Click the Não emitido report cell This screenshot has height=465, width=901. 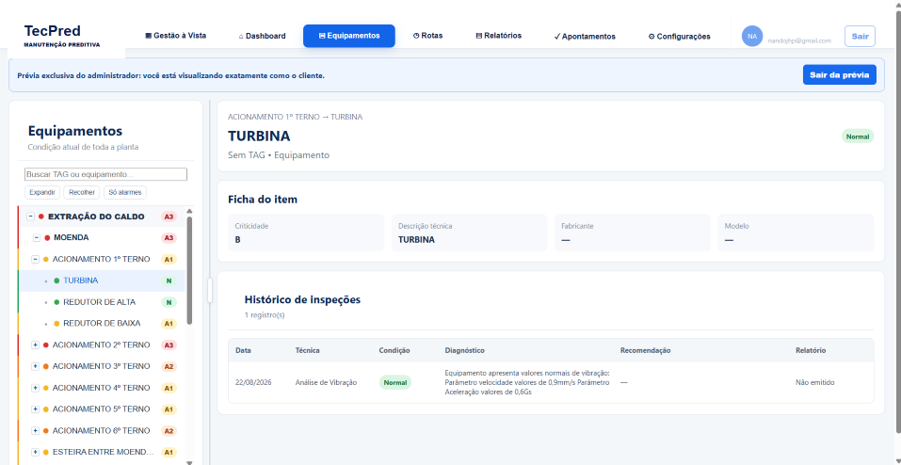[x=815, y=382]
